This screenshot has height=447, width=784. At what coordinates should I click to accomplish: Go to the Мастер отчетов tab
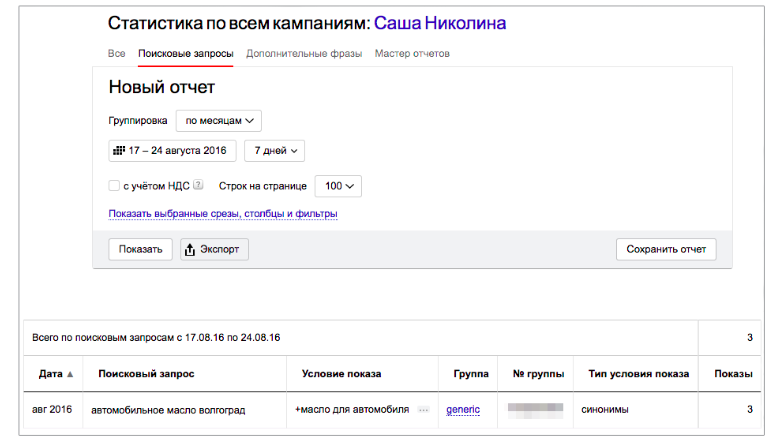coord(412,54)
